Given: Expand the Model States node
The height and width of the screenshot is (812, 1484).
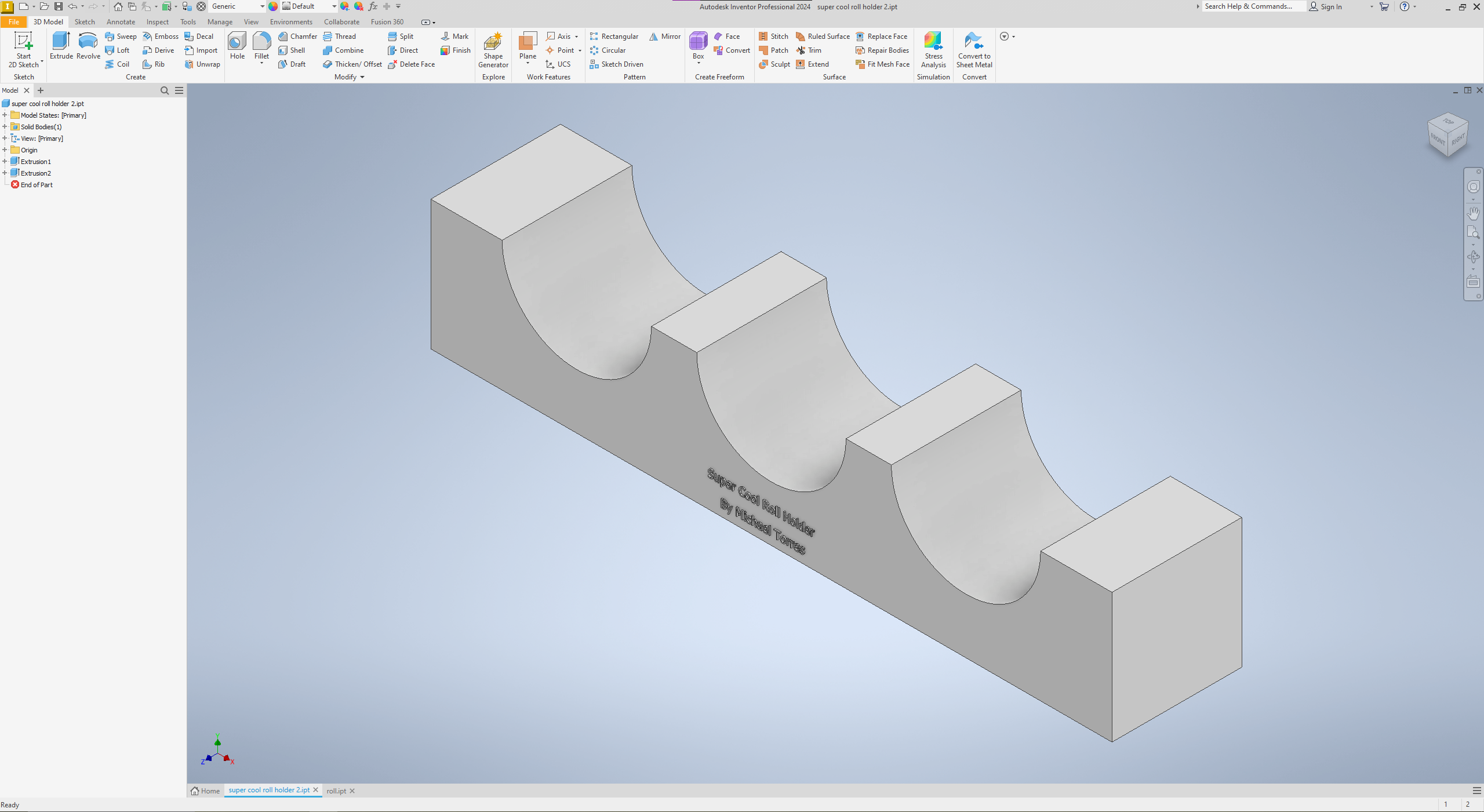Looking at the screenshot, I should tap(5, 115).
